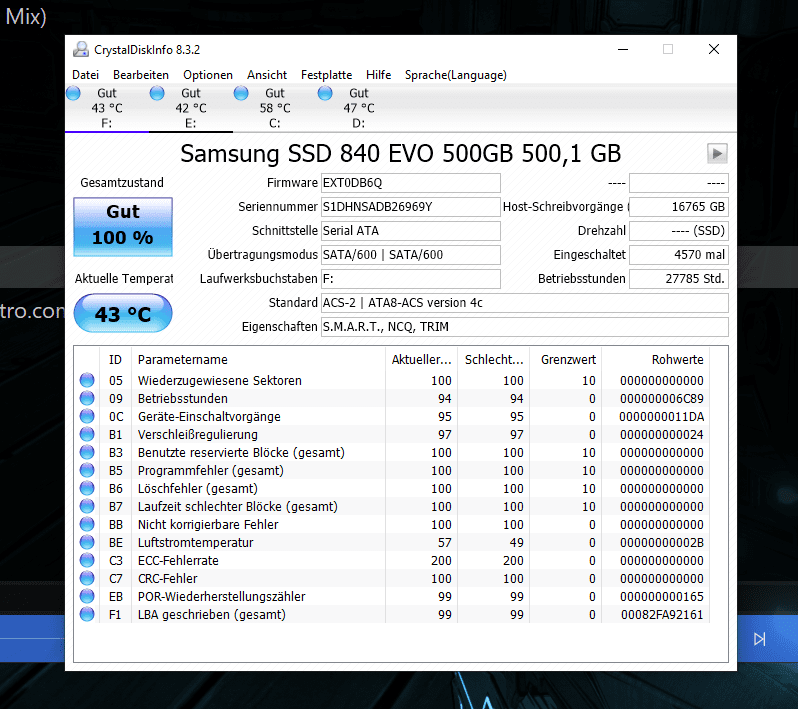Click the Aktueller column header
Screen dimensions: 798x709
coord(421,359)
